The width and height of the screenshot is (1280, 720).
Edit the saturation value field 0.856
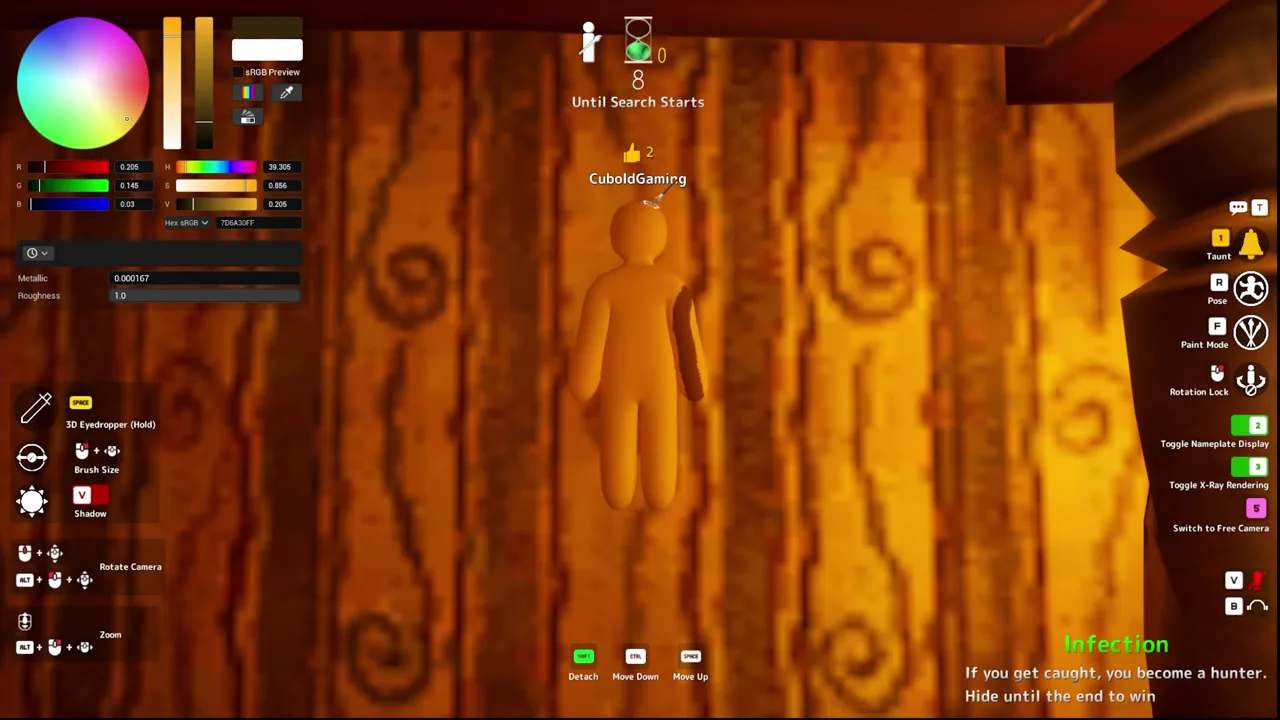tap(281, 185)
